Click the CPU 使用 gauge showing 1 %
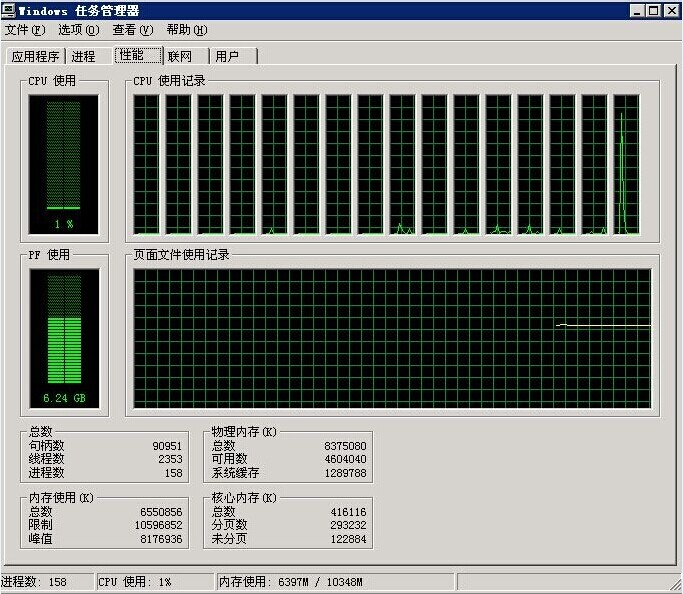Screen dimensions: 683x594 (x=64, y=165)
